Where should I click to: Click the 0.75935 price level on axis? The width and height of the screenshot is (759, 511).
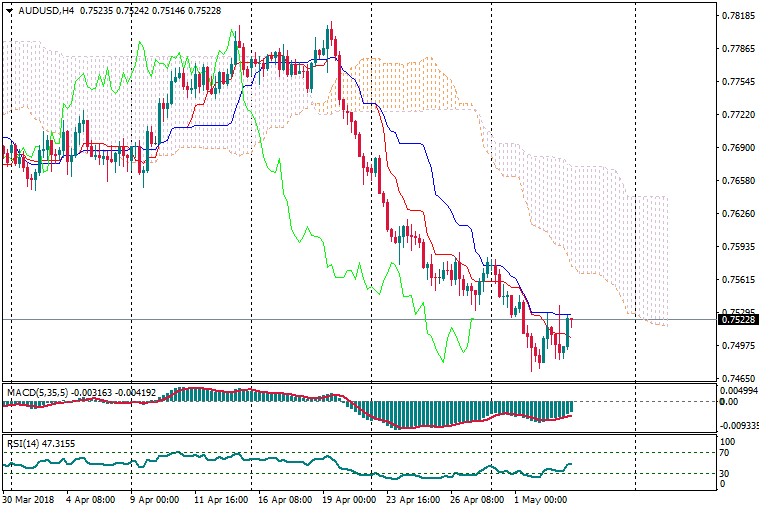pyautogui.click(x=737, y=247)
